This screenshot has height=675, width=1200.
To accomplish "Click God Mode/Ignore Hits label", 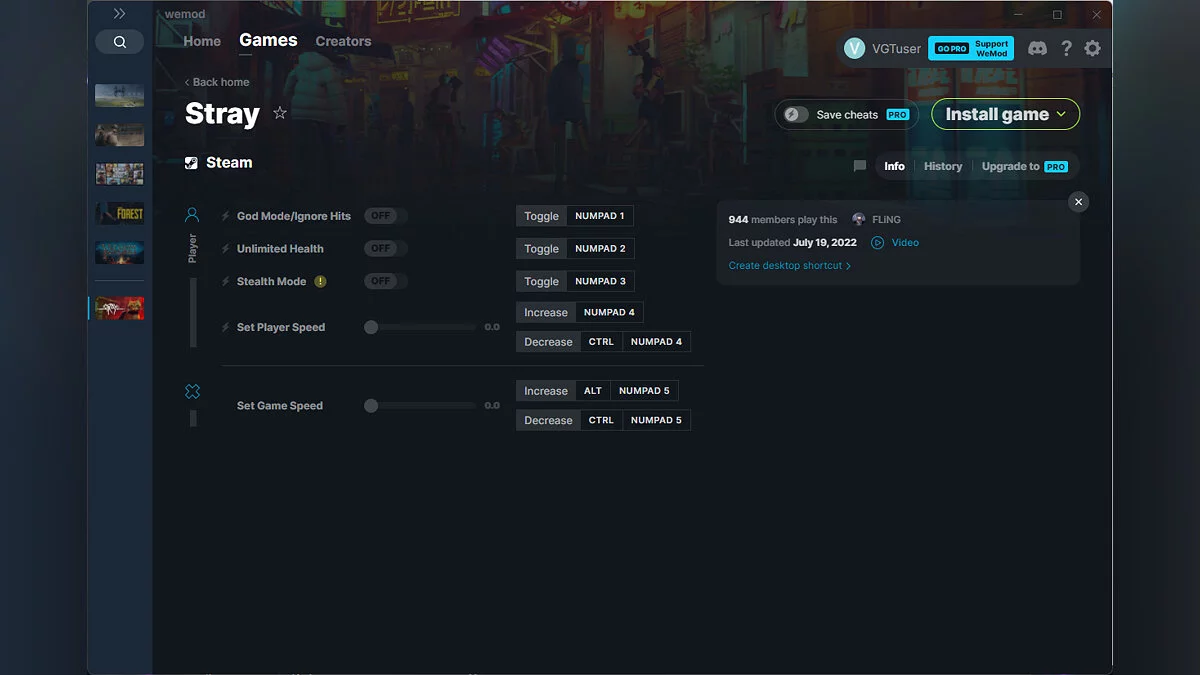I will [x=294, y=216].
